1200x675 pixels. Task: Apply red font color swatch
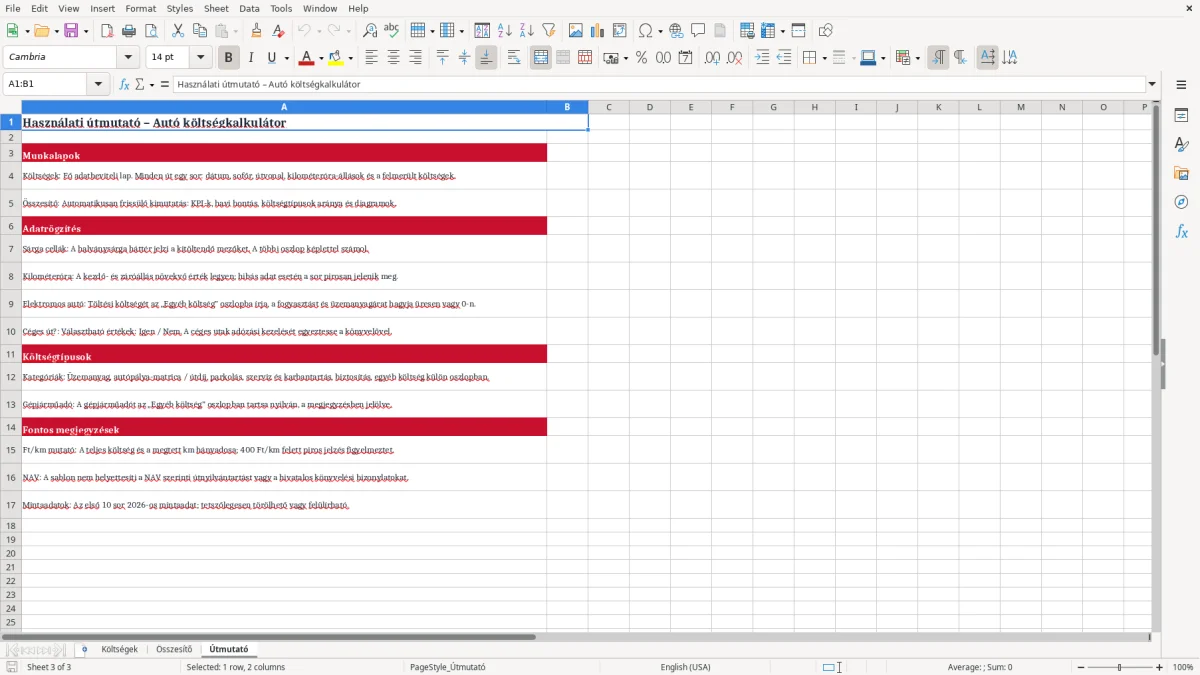pyautogui.click(x=306, y=58)
